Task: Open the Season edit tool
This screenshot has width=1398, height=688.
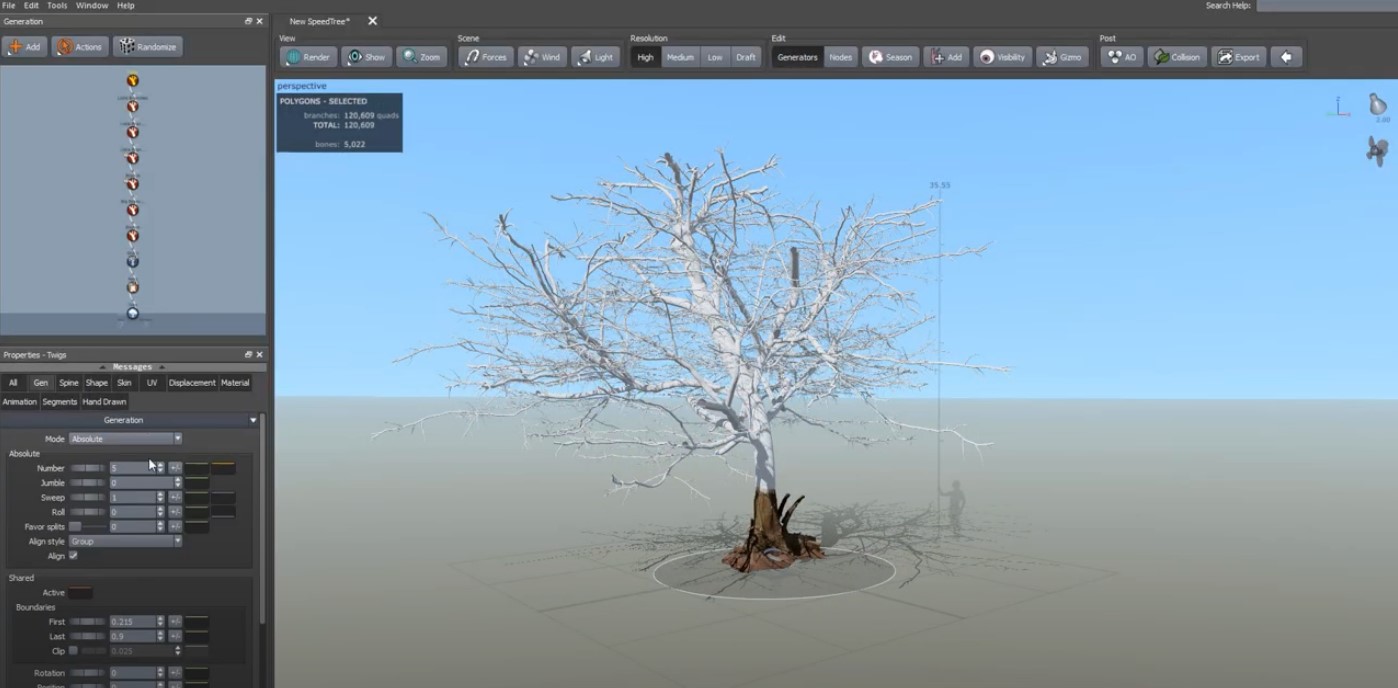Action: [x=890, y=57]
